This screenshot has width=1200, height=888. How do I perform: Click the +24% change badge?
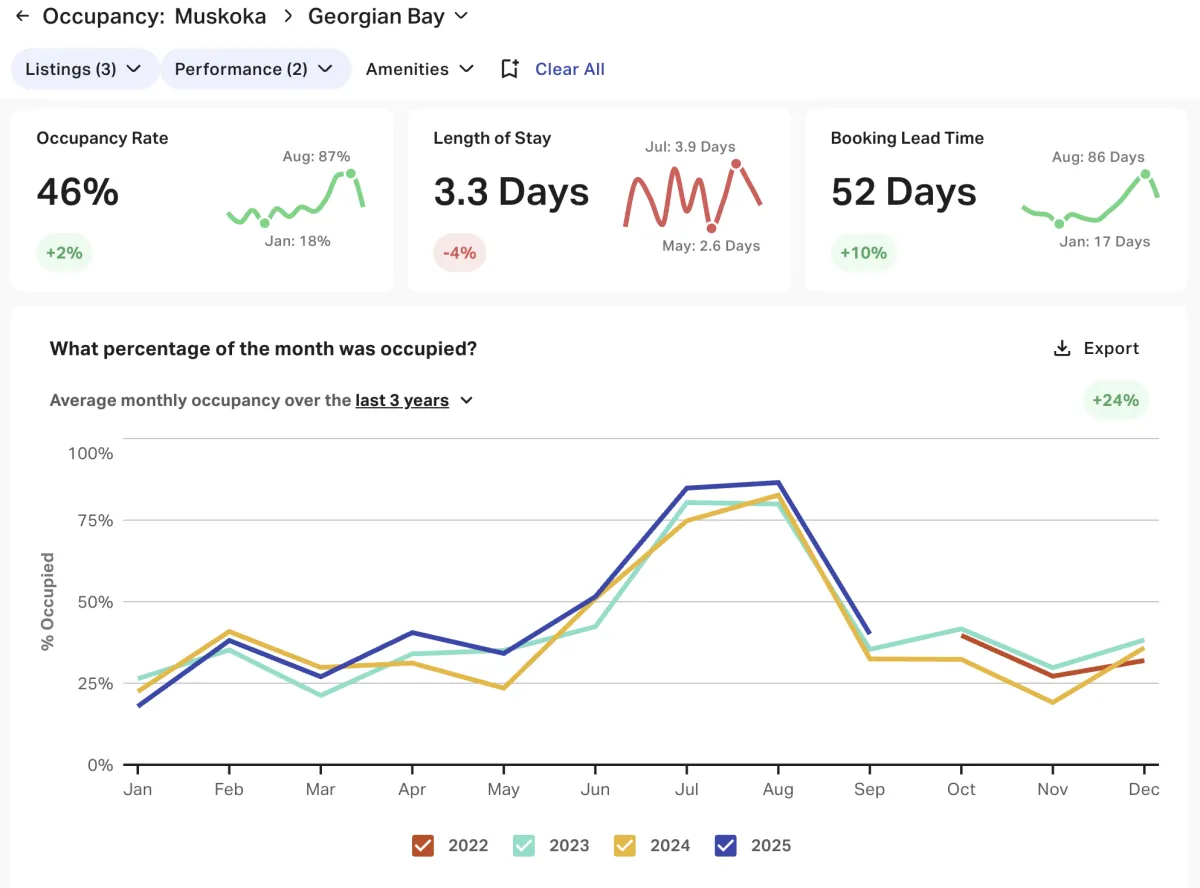1115,400
